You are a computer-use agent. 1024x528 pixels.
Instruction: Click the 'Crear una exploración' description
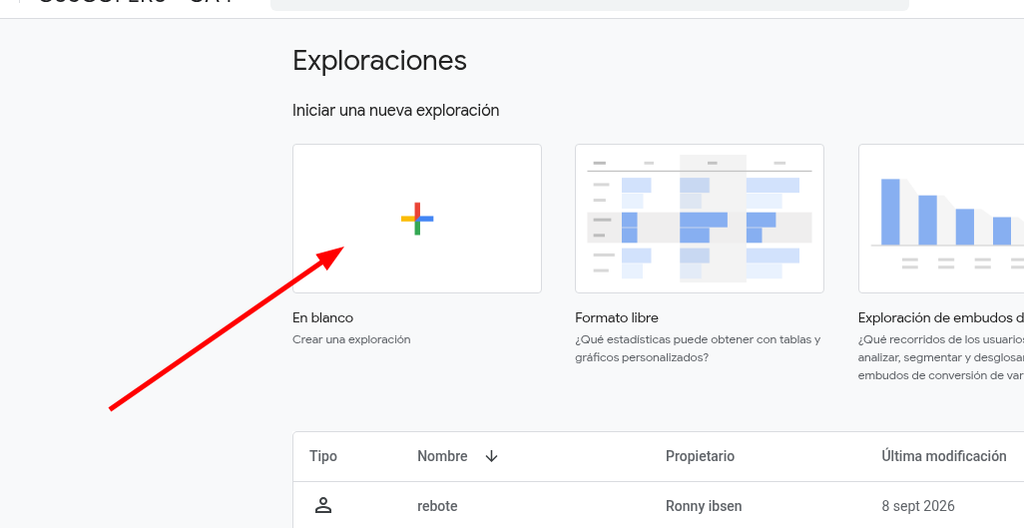pyautogui.click(x=351, y=339)
